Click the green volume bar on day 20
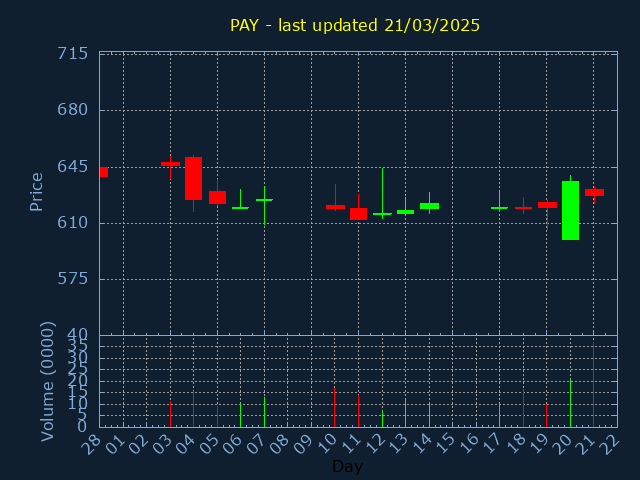Screen dimensions: 640x480 coord(570,402)
